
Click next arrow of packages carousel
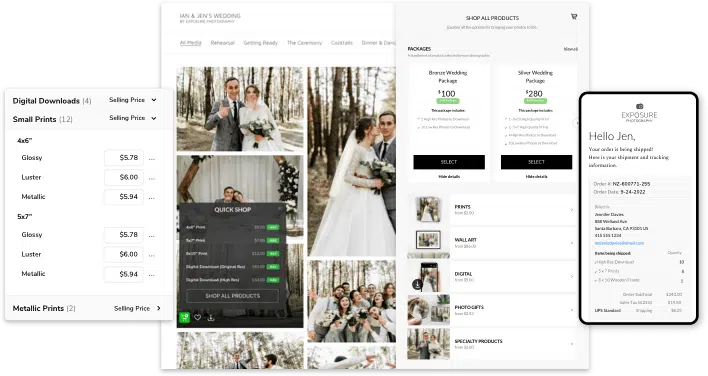tap(576, 123)
